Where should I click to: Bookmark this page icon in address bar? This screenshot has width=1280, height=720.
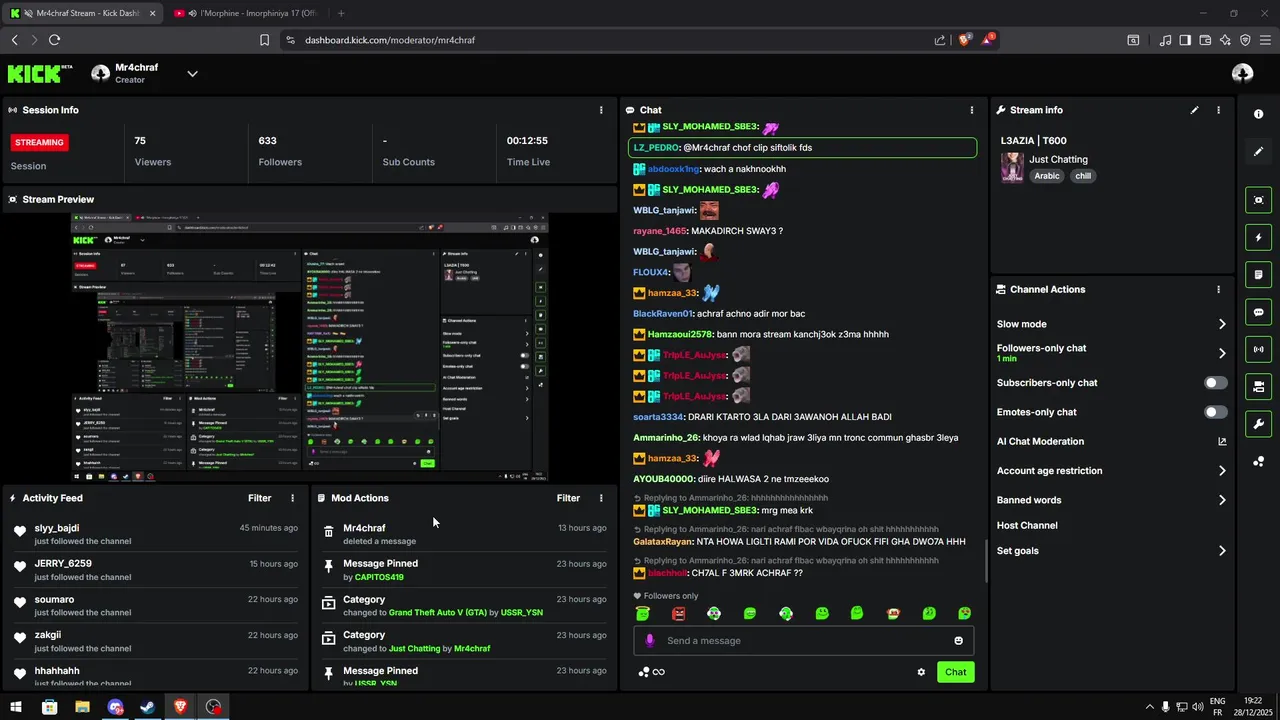click(x=264, y=40)
